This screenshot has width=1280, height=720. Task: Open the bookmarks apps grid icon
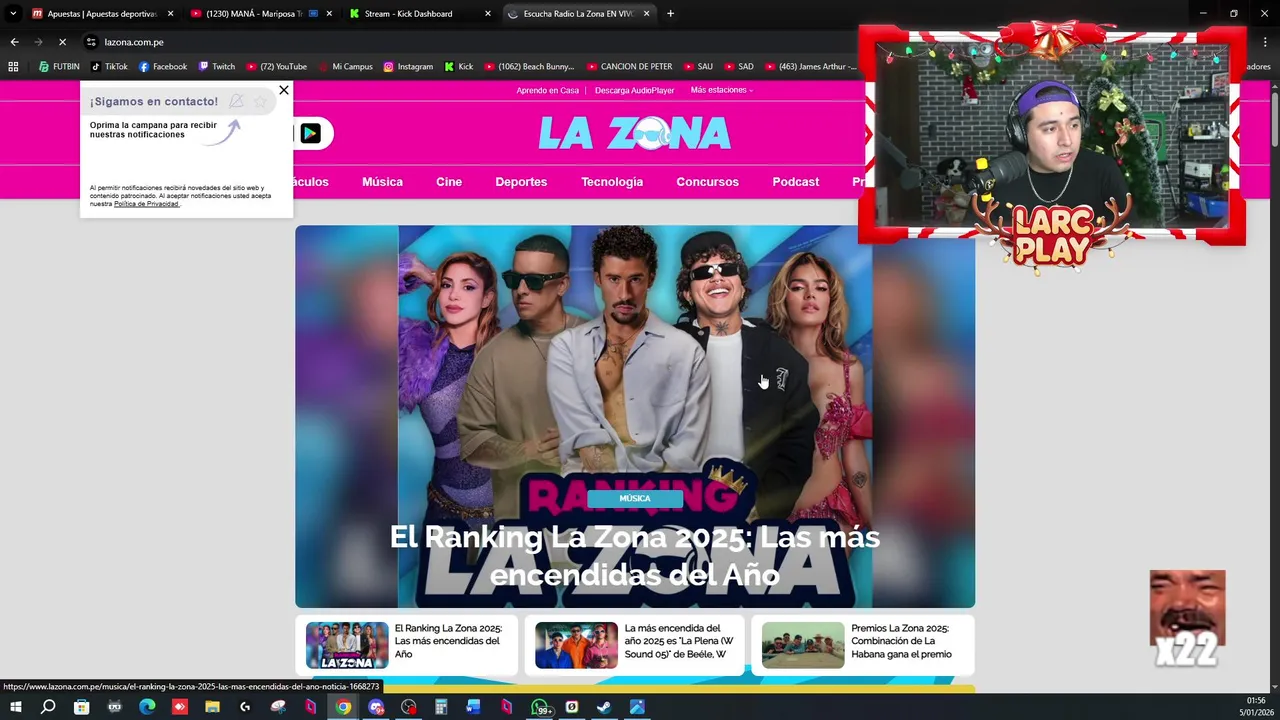(x=13, y=67)
